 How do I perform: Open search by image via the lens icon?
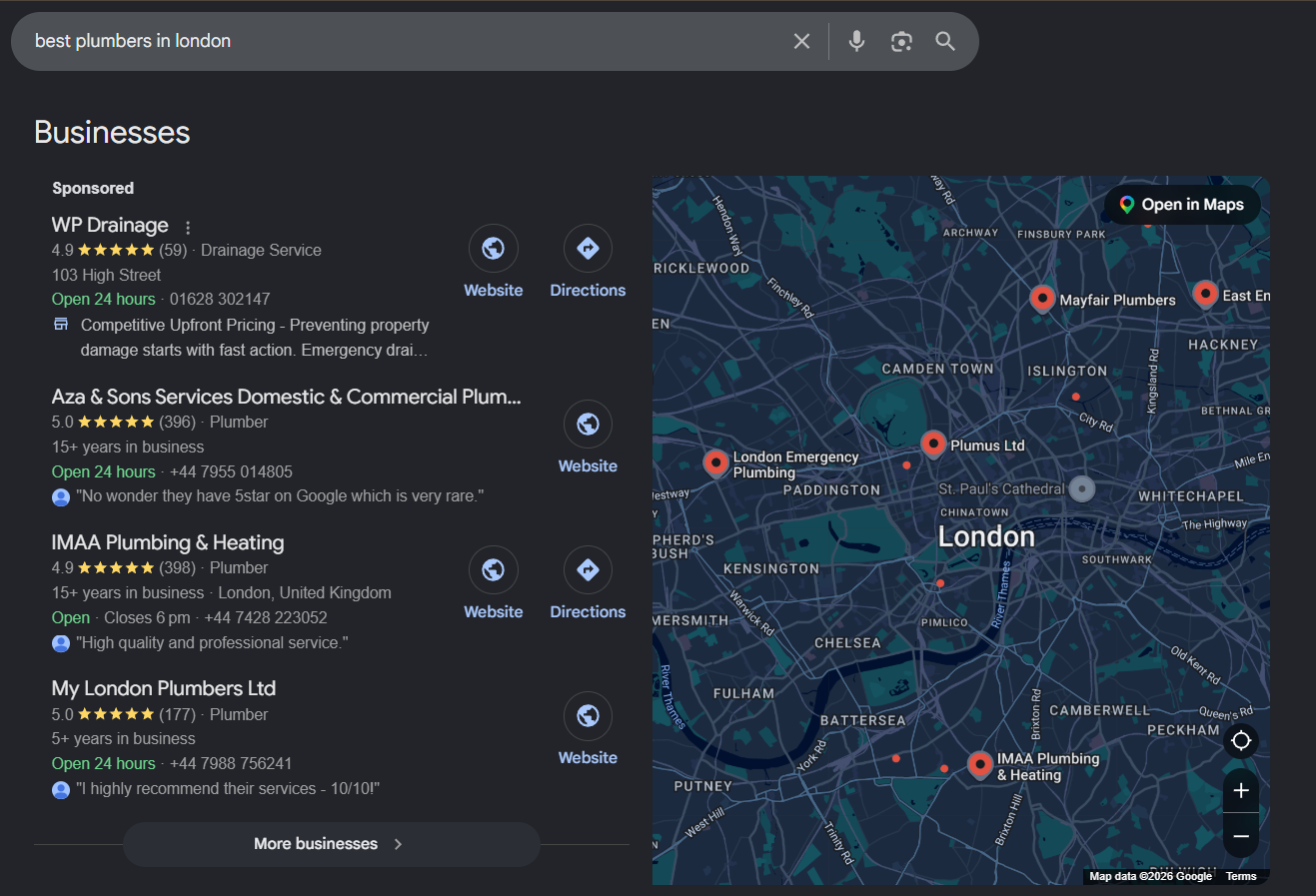[901, 41]
